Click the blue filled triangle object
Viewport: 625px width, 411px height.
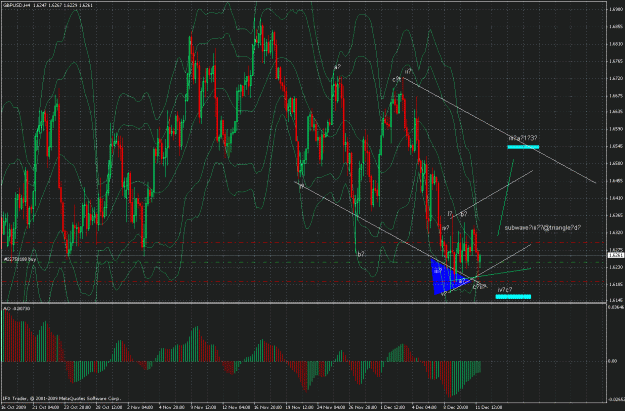(x=446, y=276)
